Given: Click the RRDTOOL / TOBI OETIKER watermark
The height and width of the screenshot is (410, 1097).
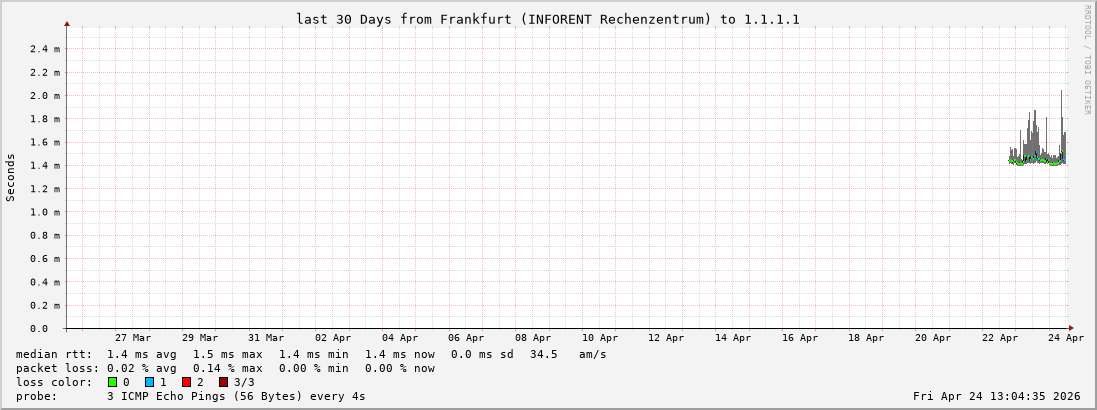Looking at the screenshot, I should [1087, 57].
